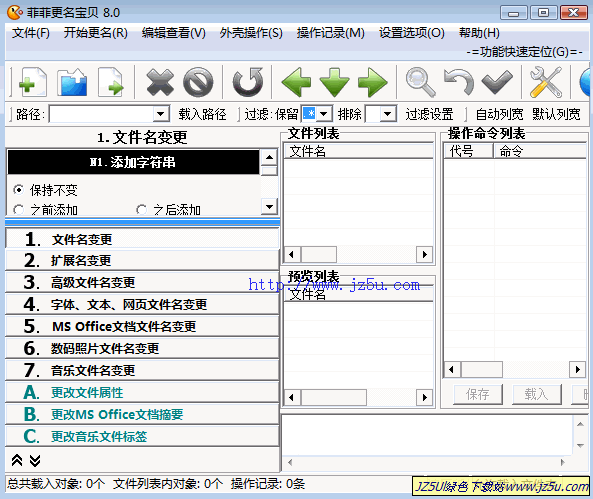Click the 默认列宽 button
593x499 pixels.
[556, 114]
